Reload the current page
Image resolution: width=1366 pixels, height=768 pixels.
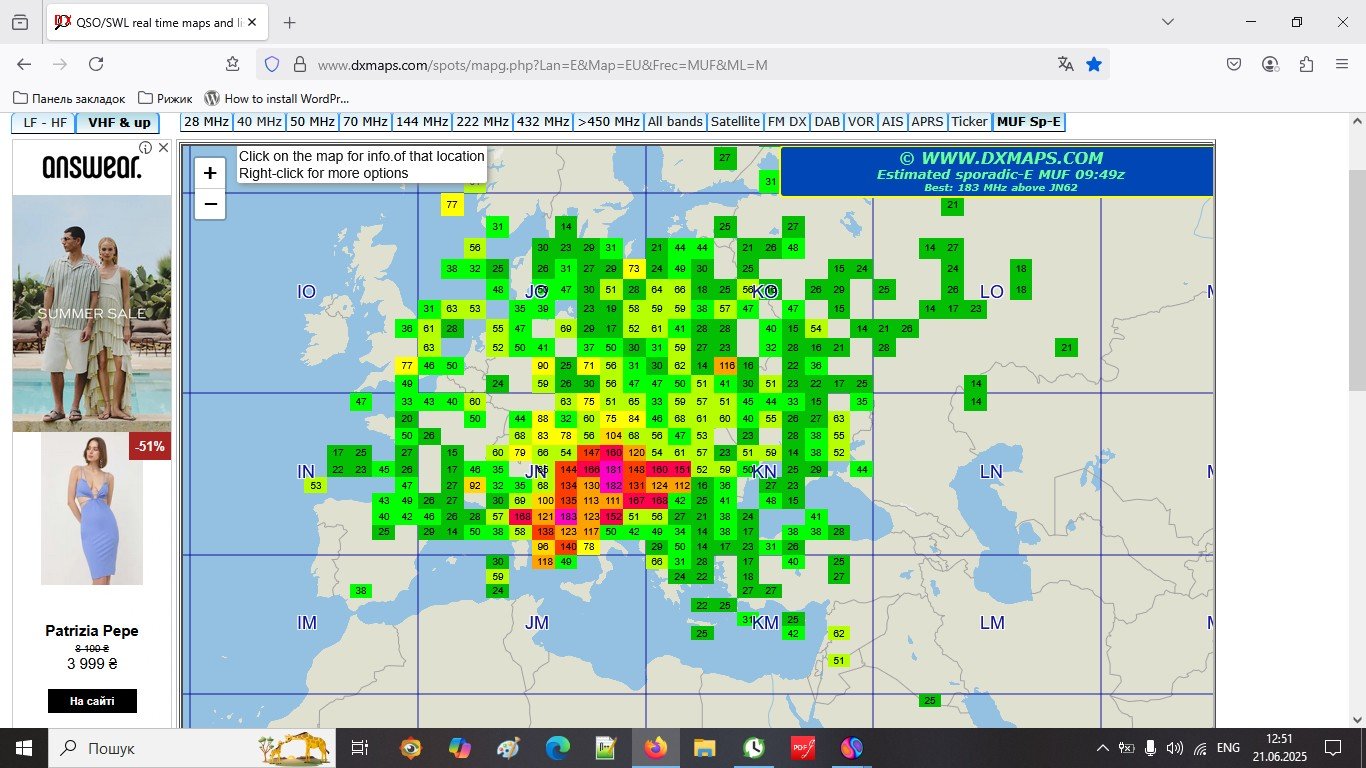pos(96,64)
